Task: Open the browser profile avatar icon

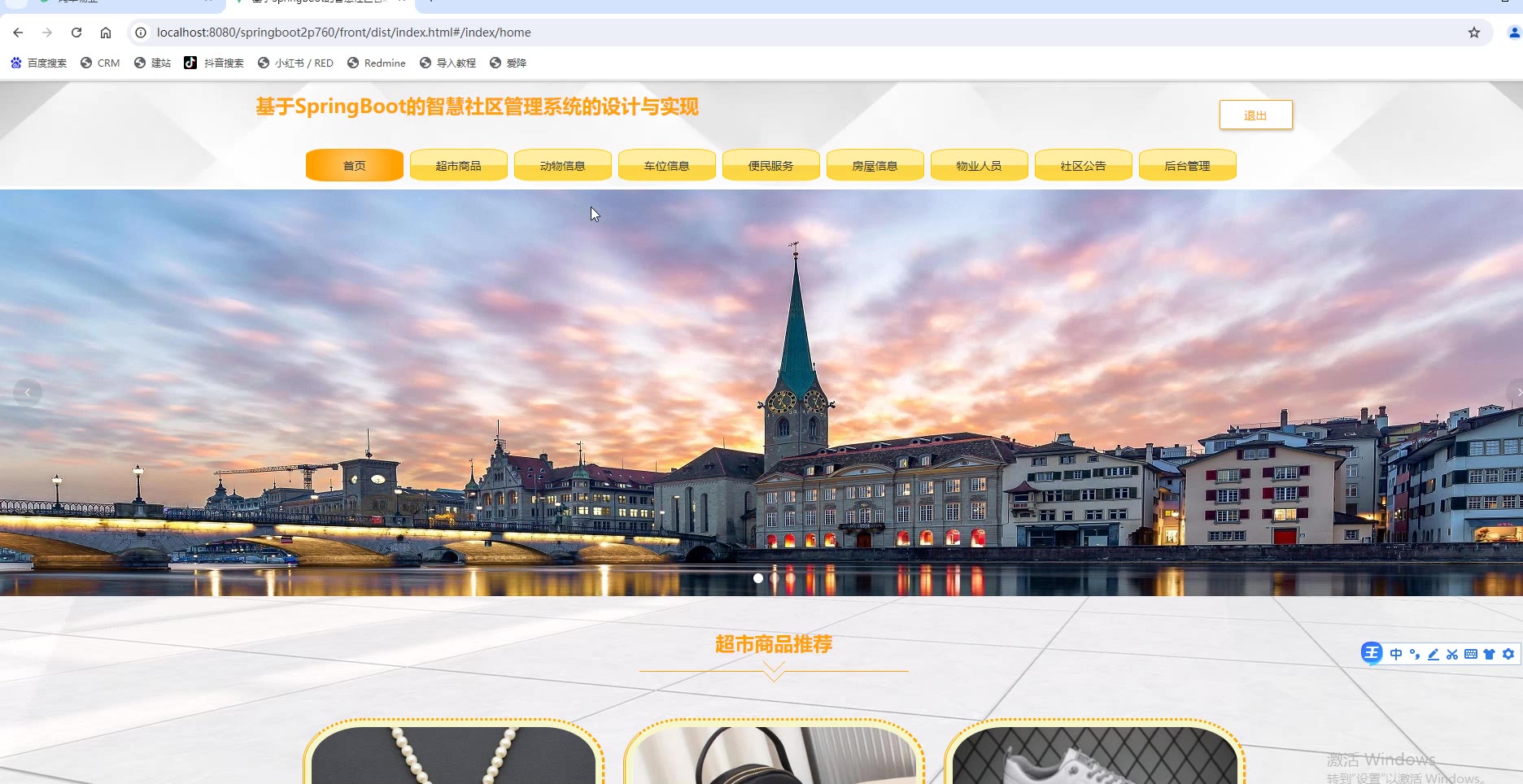Action: [x=1514, y=33]
